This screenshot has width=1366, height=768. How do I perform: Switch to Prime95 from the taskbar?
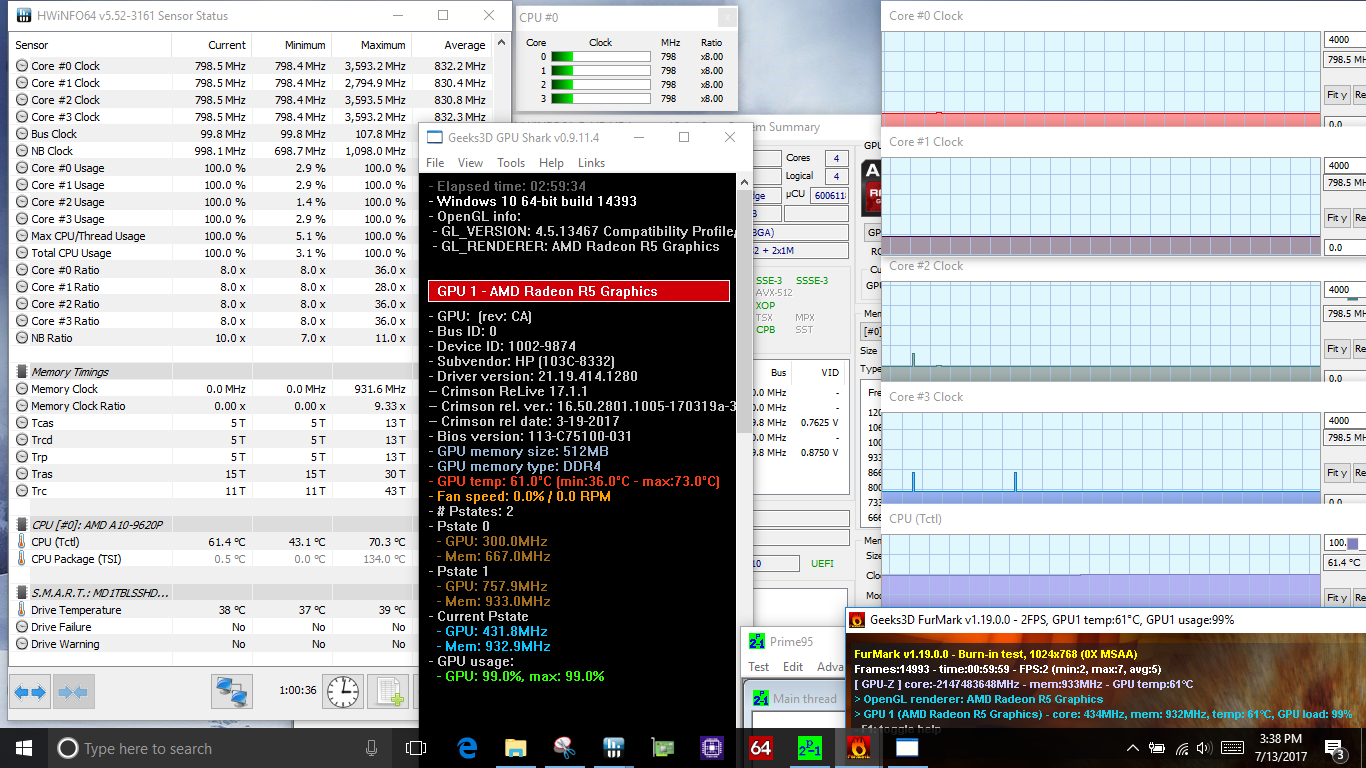coord(809,748)
